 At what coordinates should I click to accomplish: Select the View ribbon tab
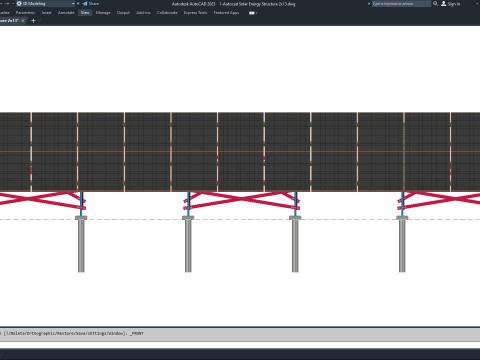85,13
